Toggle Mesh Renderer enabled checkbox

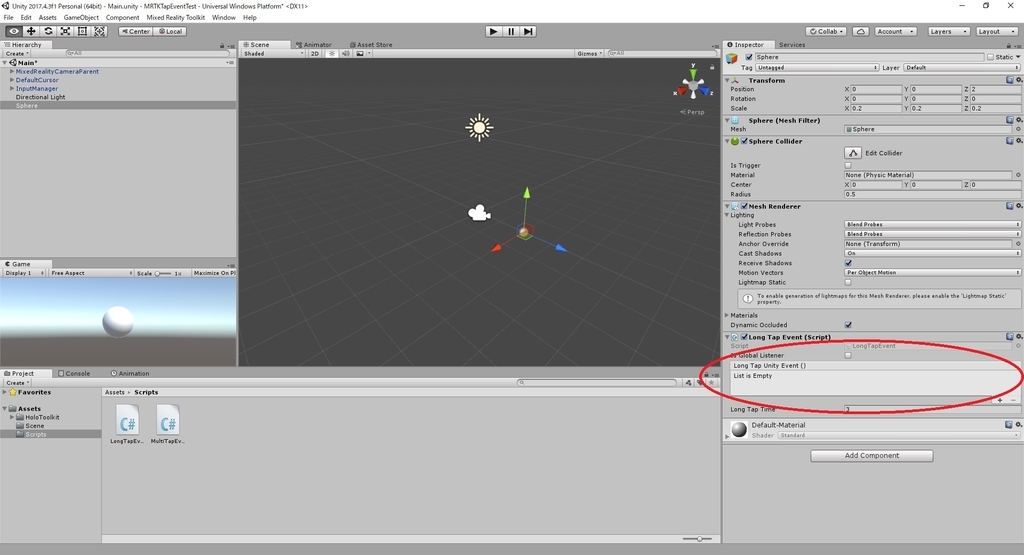click(x=744, y=206)
